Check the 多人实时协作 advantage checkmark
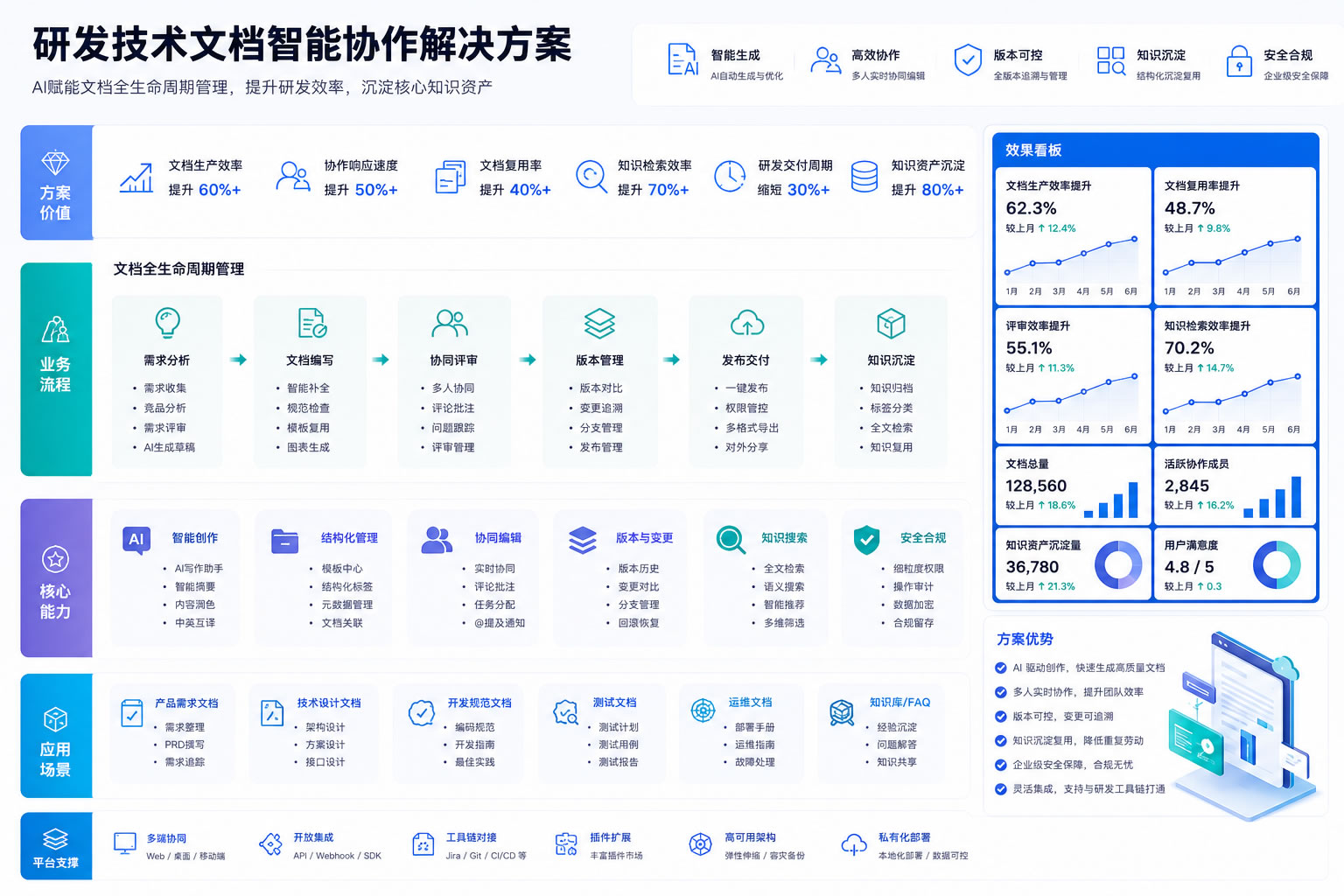The width and height of the screenshot is (1344, 896). pos(1001,692)
